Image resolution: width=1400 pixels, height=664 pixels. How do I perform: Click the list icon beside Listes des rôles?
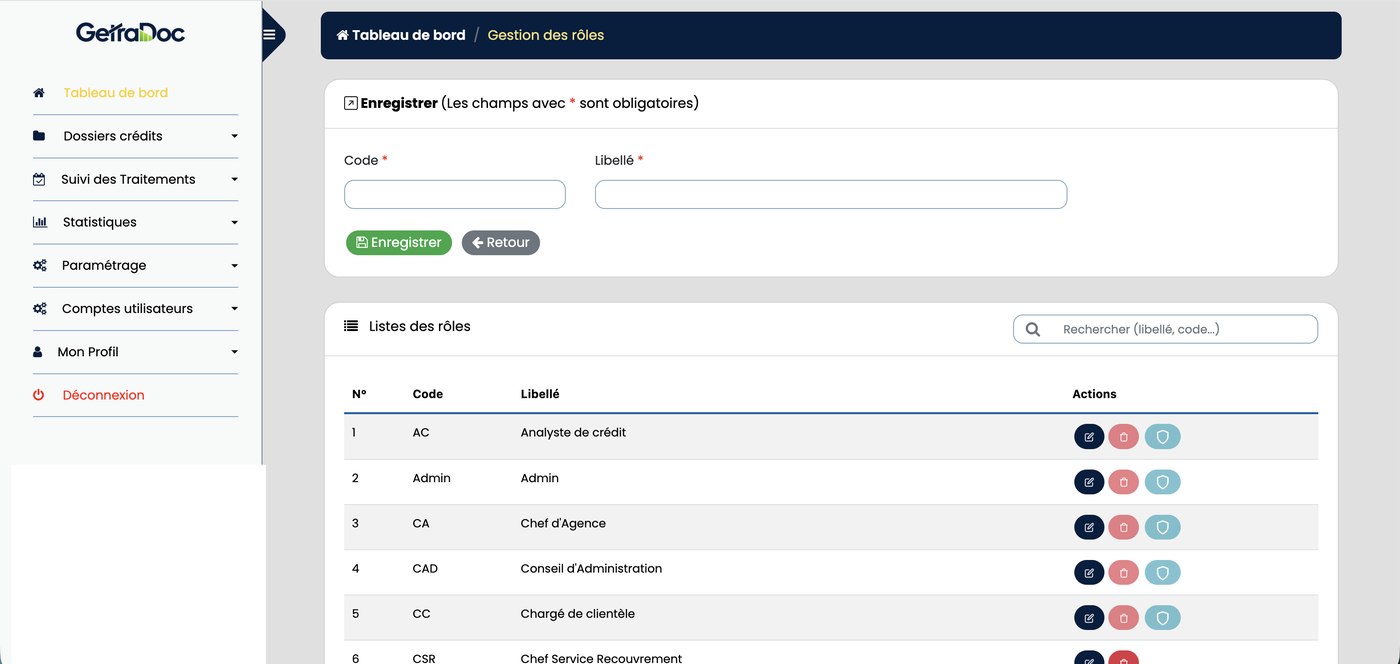coord(351,326)
